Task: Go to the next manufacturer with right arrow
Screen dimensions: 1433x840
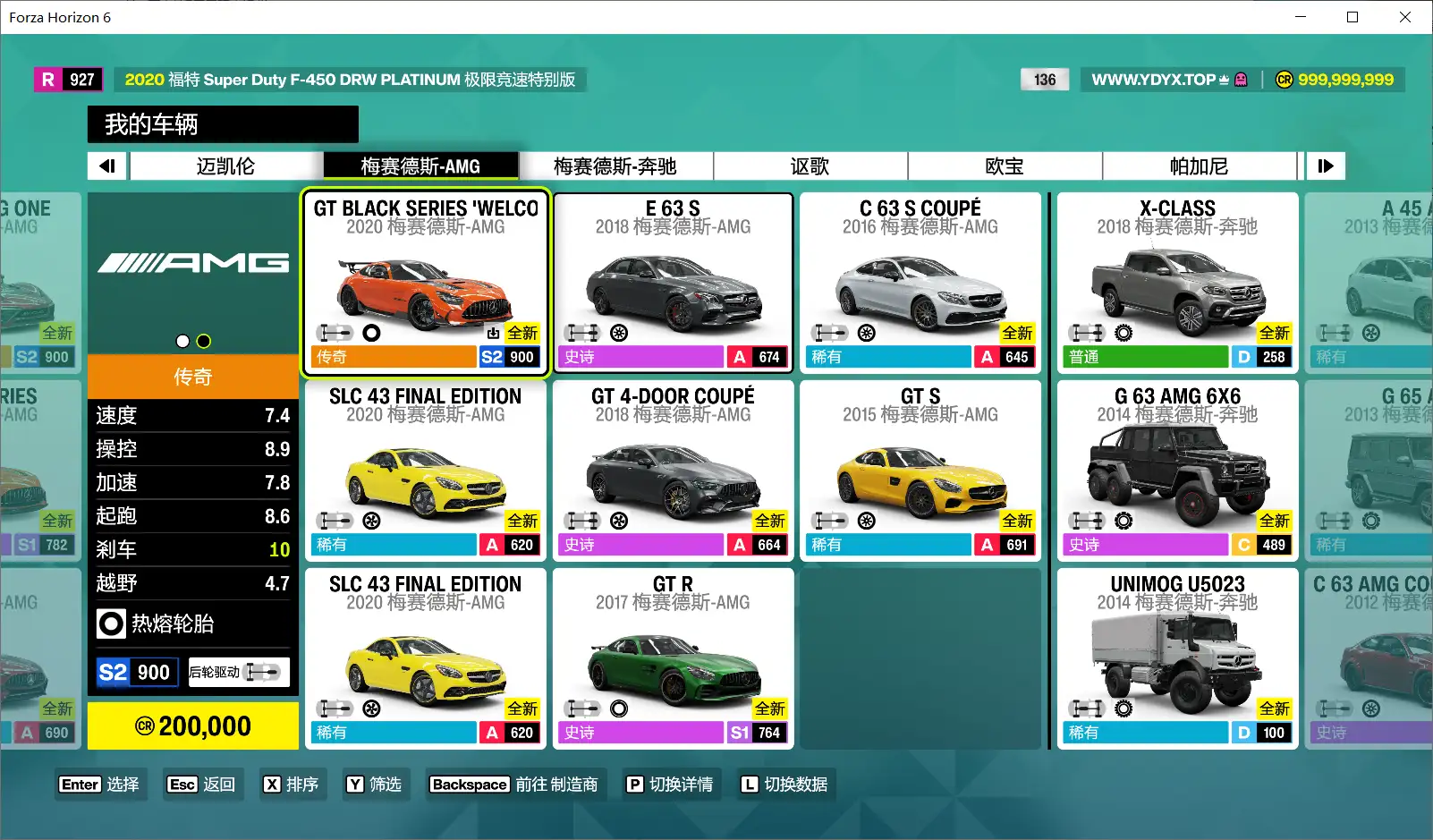Action: pyautogui.click(x=1326, y=166)
